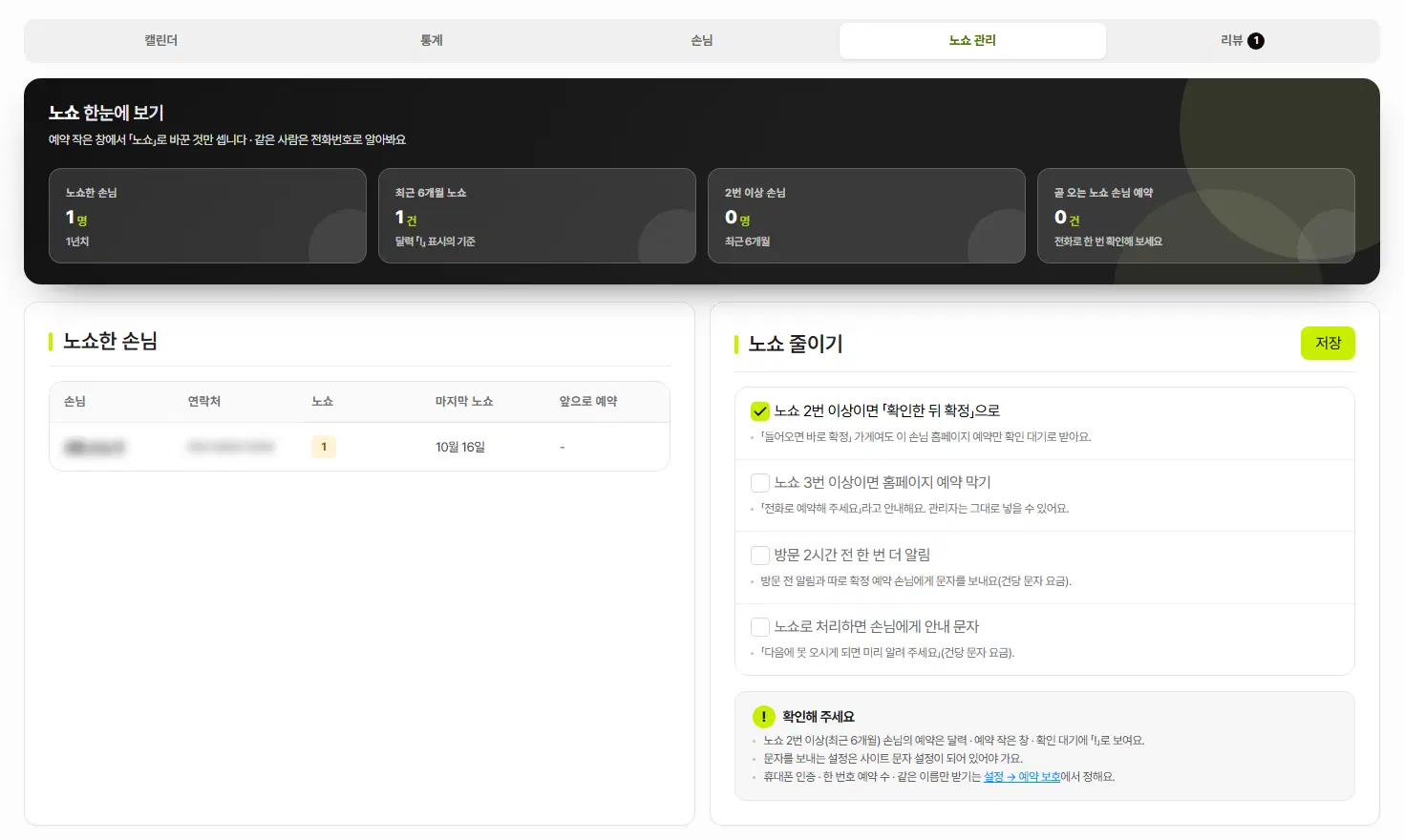1404x840 pixels.
Task: Click the 노쇼 한눈에 보기 heading
Action: pos(106,113)
